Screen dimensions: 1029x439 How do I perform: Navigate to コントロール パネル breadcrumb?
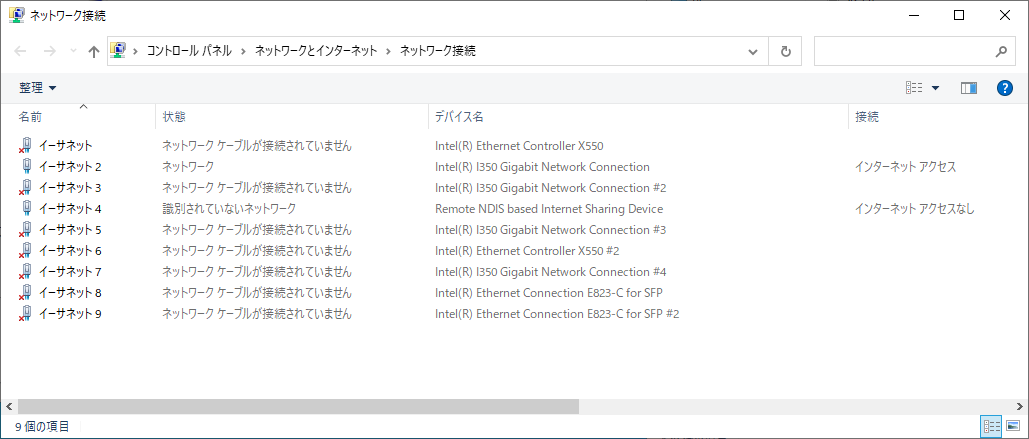pos(189,51)
